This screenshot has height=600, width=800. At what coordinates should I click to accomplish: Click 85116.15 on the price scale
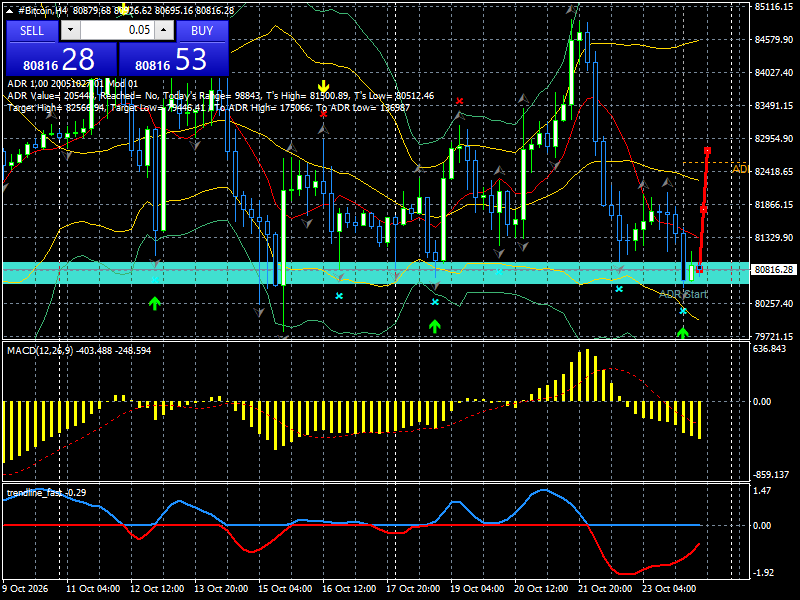[x=774, y=7]
